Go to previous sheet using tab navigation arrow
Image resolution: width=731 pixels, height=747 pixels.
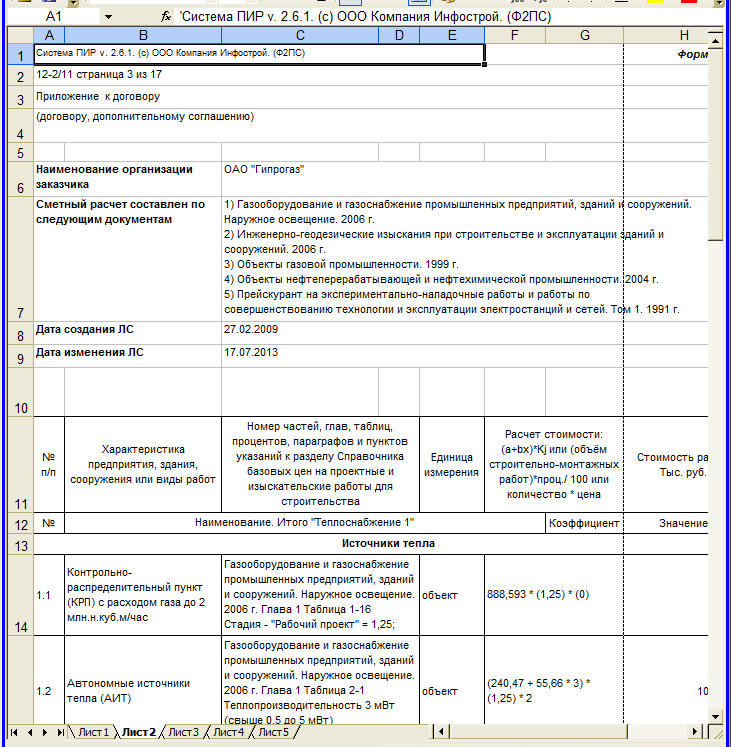coord(28,733)
